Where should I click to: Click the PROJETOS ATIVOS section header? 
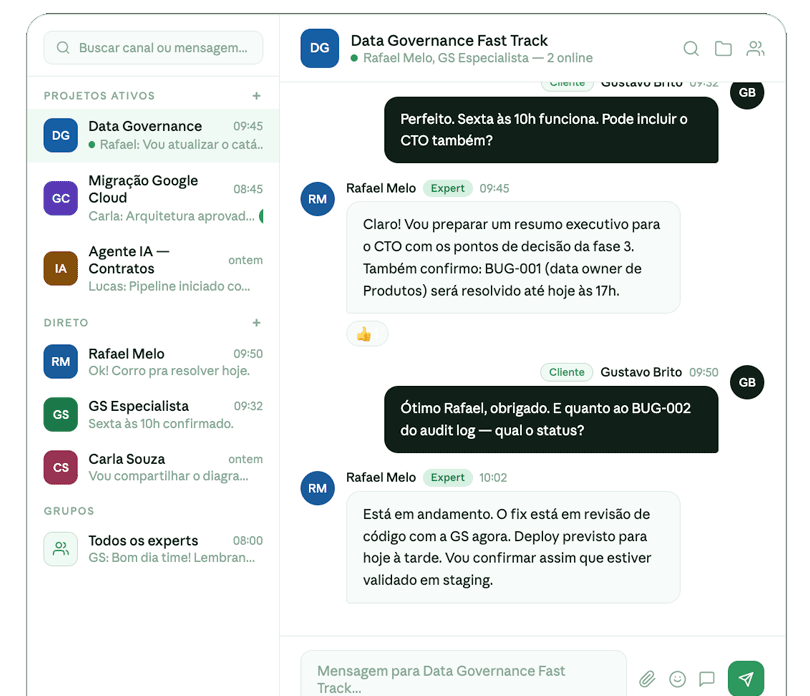[x=99, y=96]
